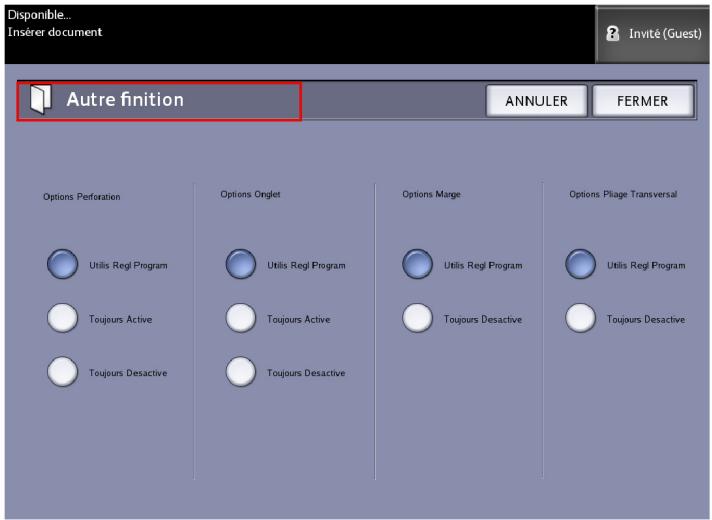This screenshot has height=520, width=712.
Task: Click the Invité (Guest) user icon
Action: click(613, 33)
